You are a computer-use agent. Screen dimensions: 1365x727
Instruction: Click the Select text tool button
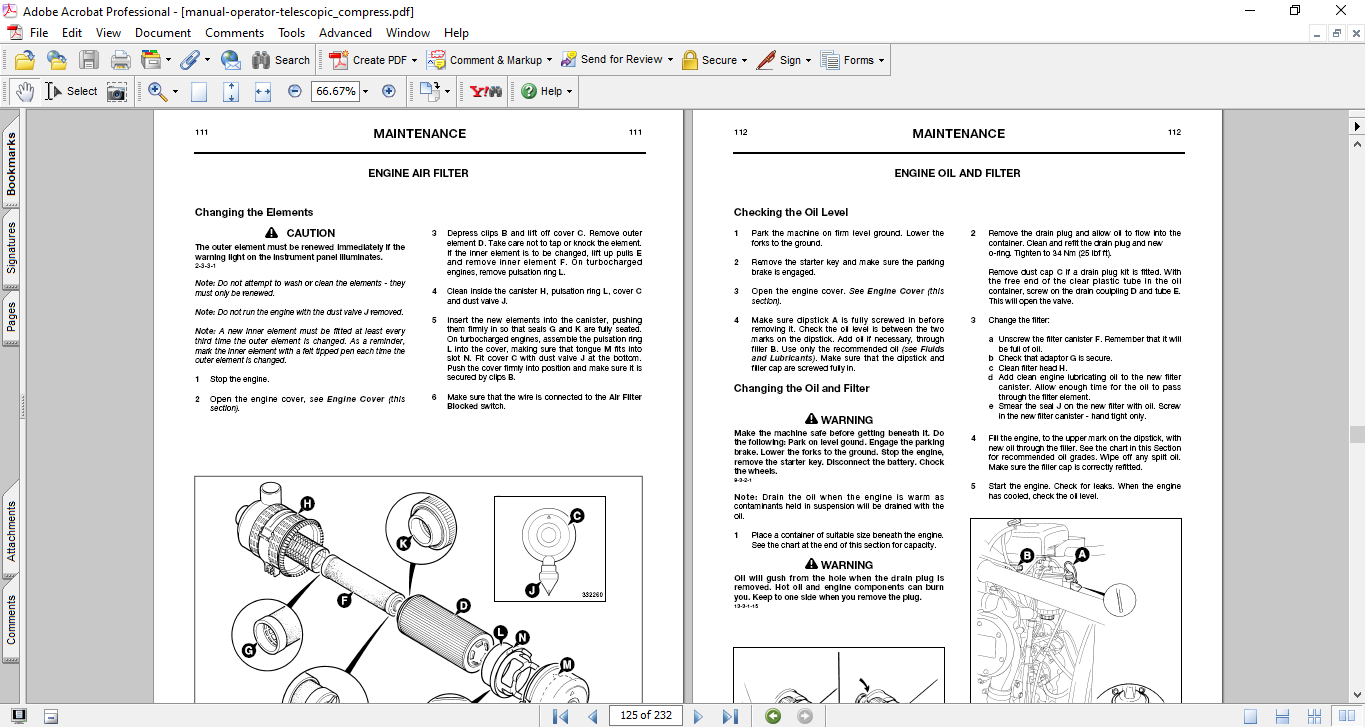(x=72, y=91)
